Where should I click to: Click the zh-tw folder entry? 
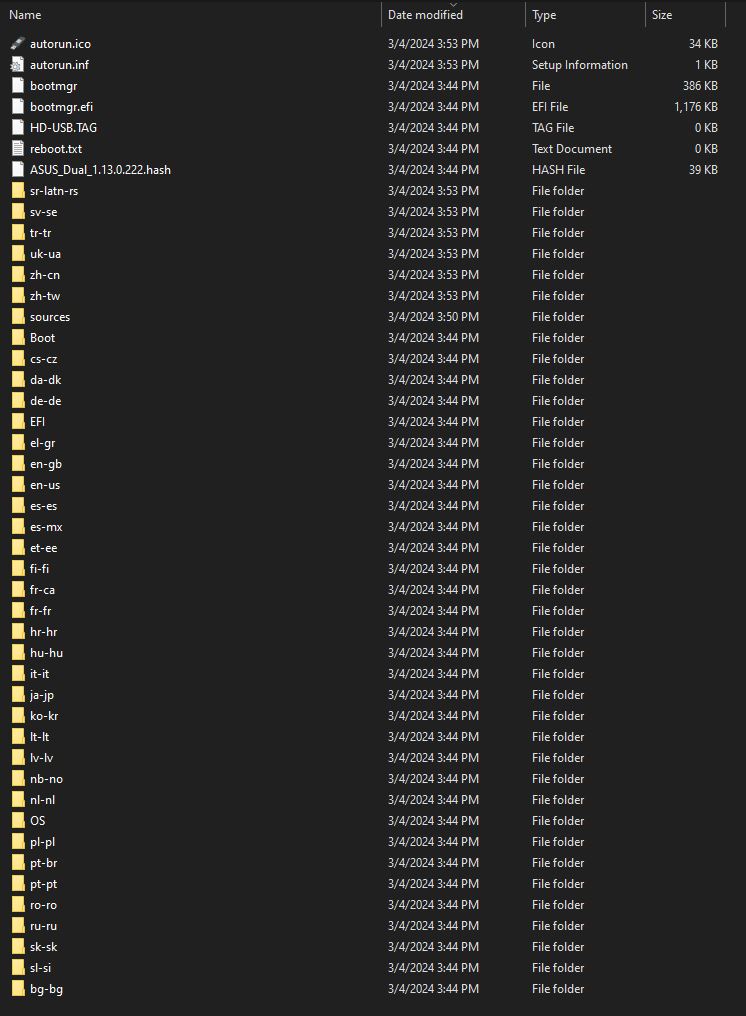[x=45, y=296]
